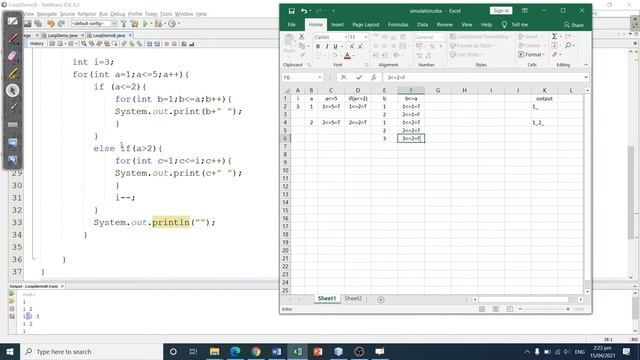Click the Cut scissors icon

pos(302,37)
